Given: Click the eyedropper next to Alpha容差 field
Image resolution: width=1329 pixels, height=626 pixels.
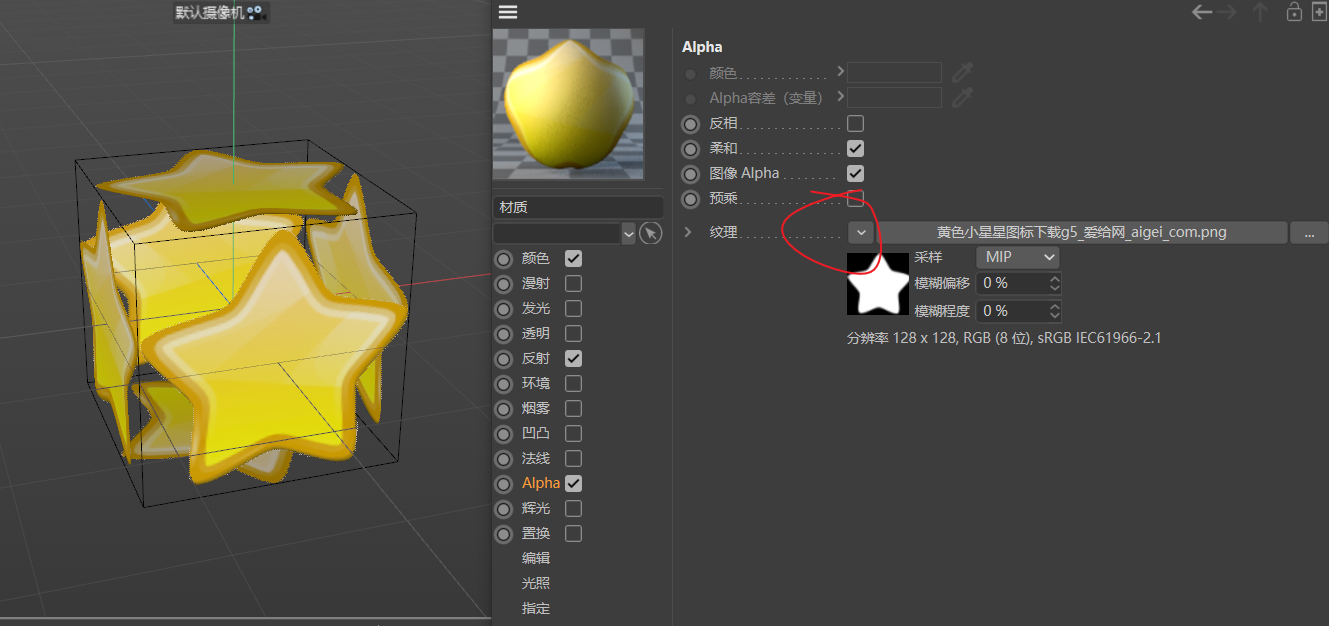Looking at the screenshot, I should click(x=962, y=97).
